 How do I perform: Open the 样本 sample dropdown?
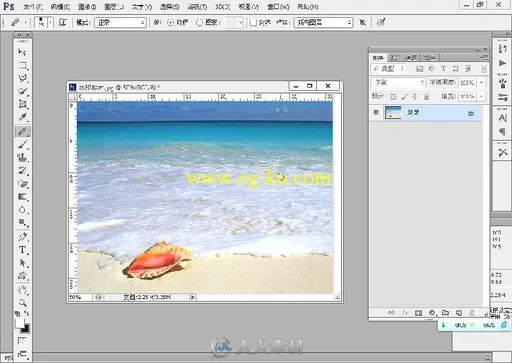click(x=323, y=23)
